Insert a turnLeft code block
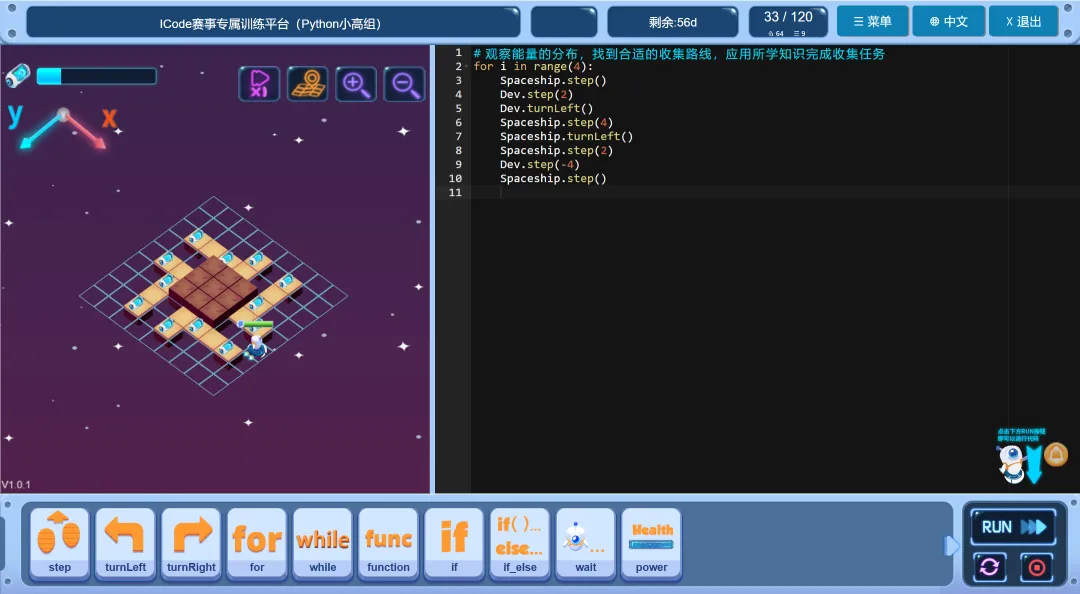The height and width of the screenshot is (594, 1080). 125,544
